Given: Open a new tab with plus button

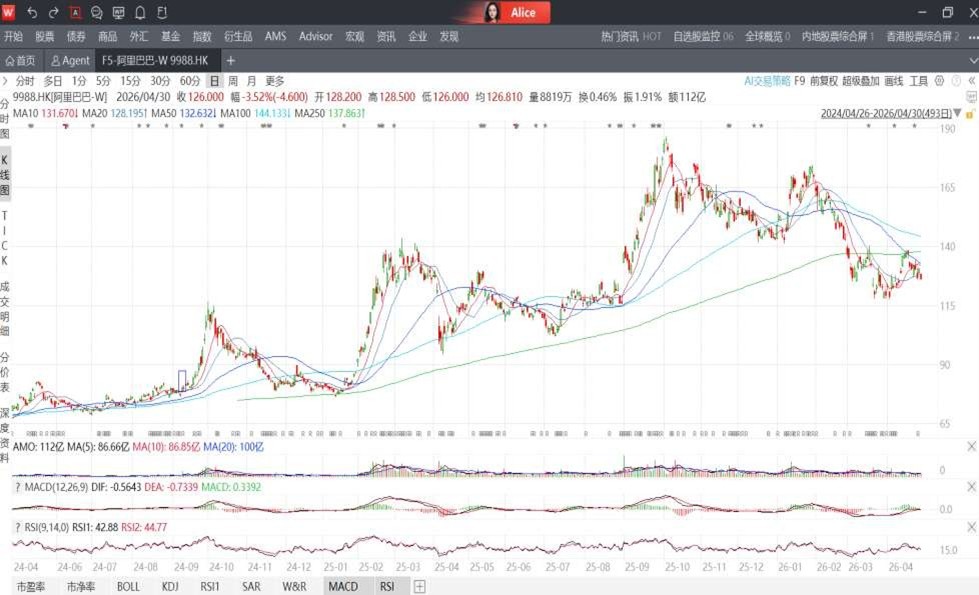Looking at the screenshot, I should [x=231, y=61].
